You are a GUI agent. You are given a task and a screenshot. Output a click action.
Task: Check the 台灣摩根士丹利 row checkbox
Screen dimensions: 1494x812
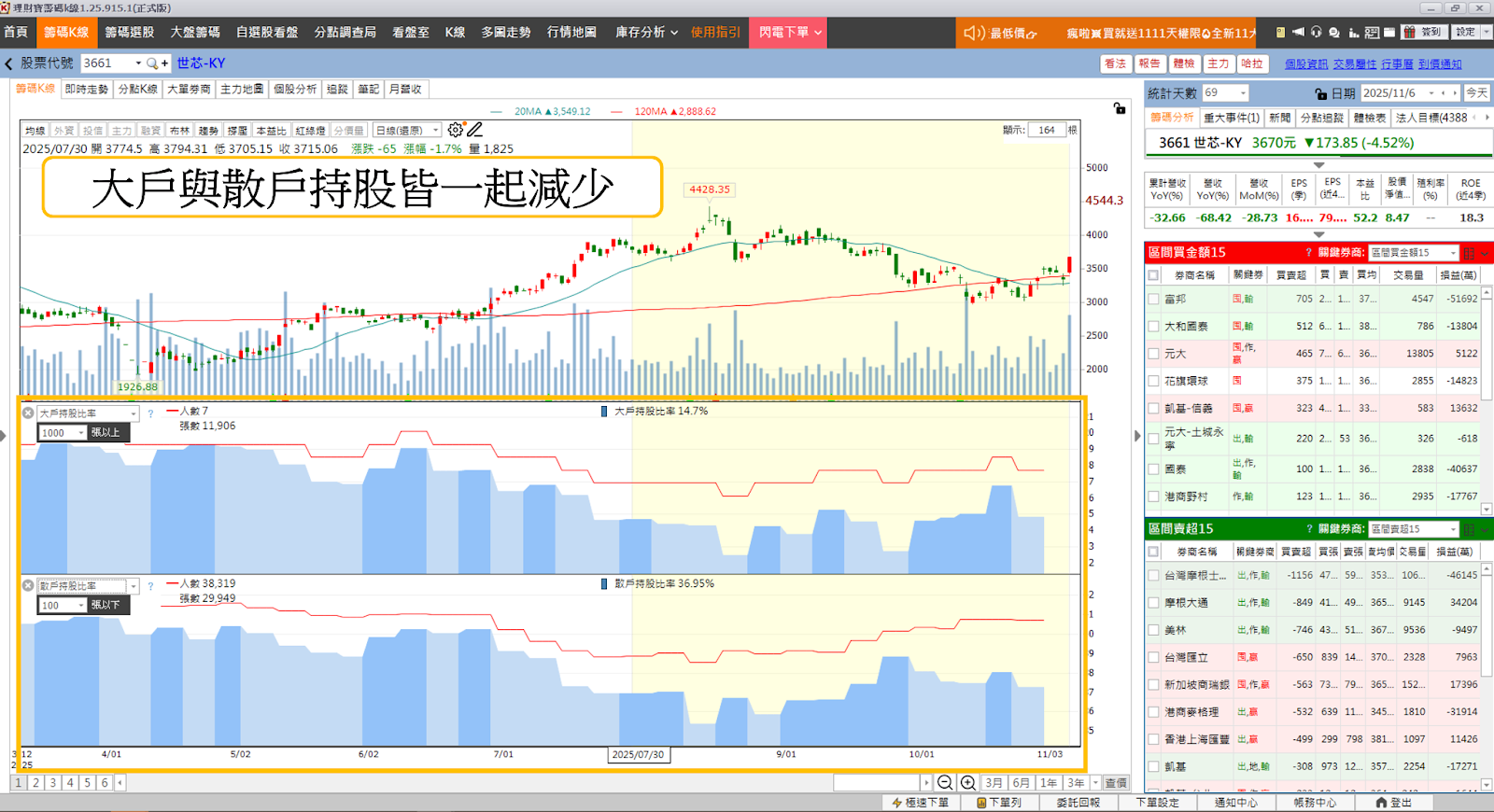tap(1153, 576)
